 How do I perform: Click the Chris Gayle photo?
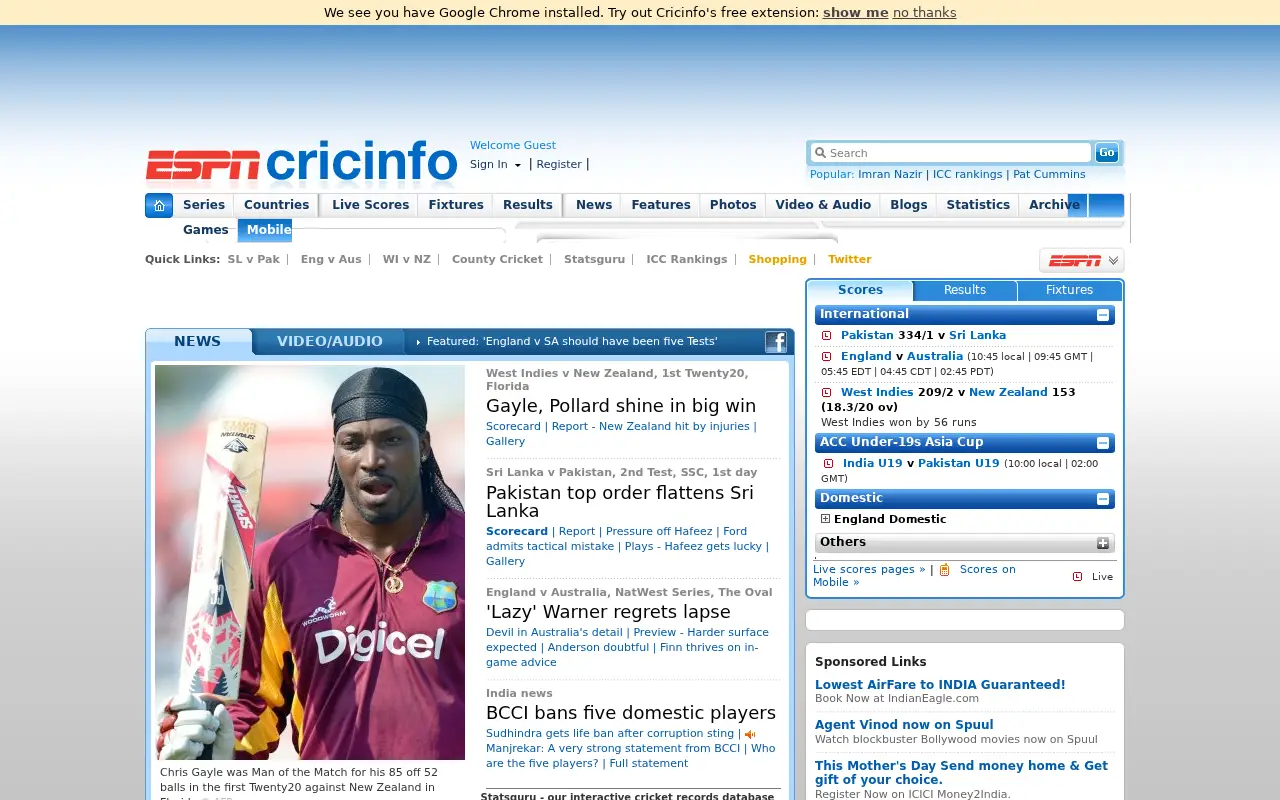[310, 562]
